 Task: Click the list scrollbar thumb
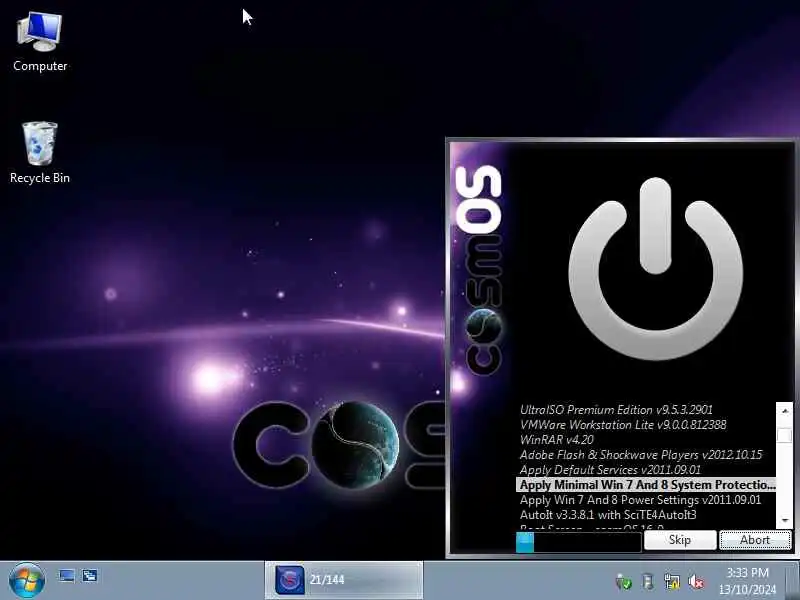coord(785,435)
